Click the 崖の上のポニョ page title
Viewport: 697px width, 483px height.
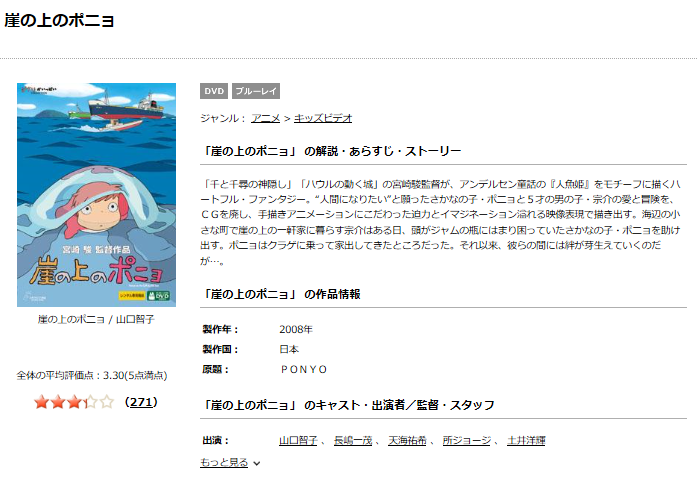[x=59, y=20]
